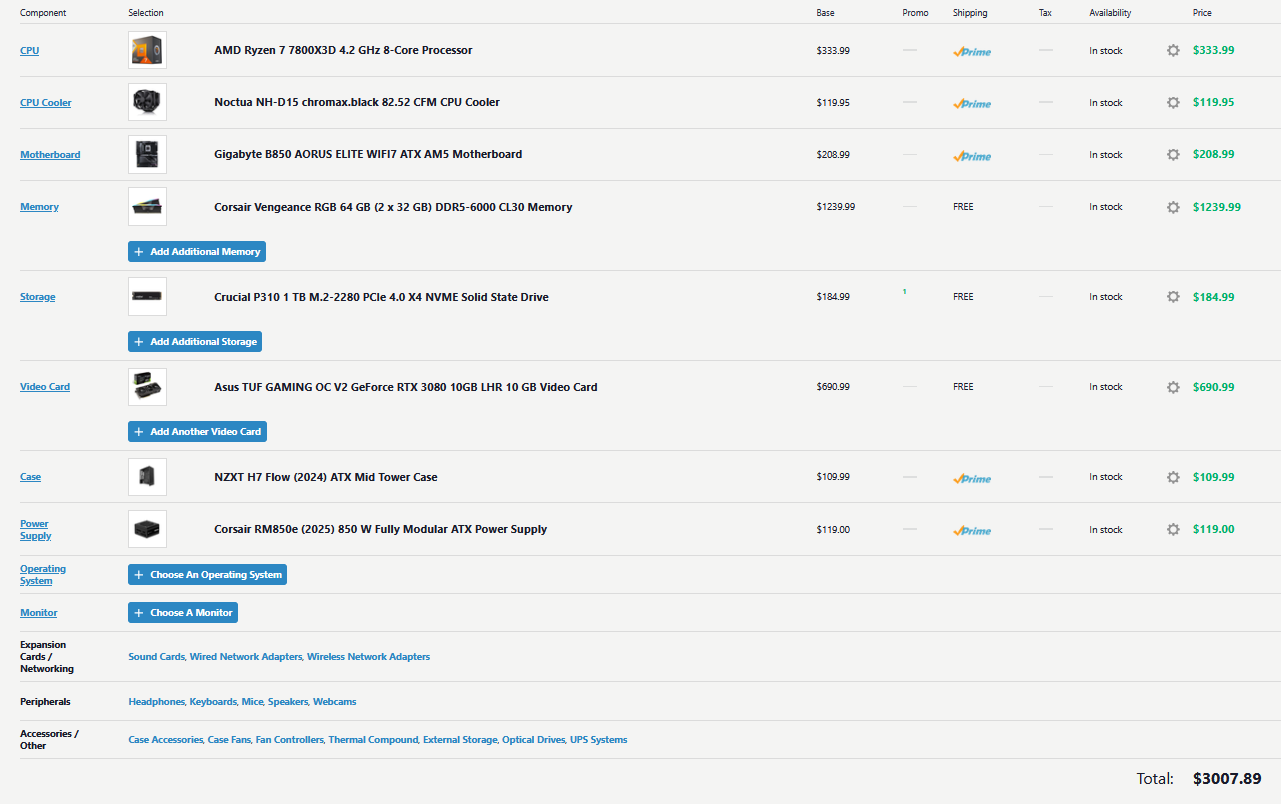Image resolution: width=1281 pixels, height=804 pixels.
Task: Open settings gear for NZXT H7 Flow row
Action: coord(1173,477)
